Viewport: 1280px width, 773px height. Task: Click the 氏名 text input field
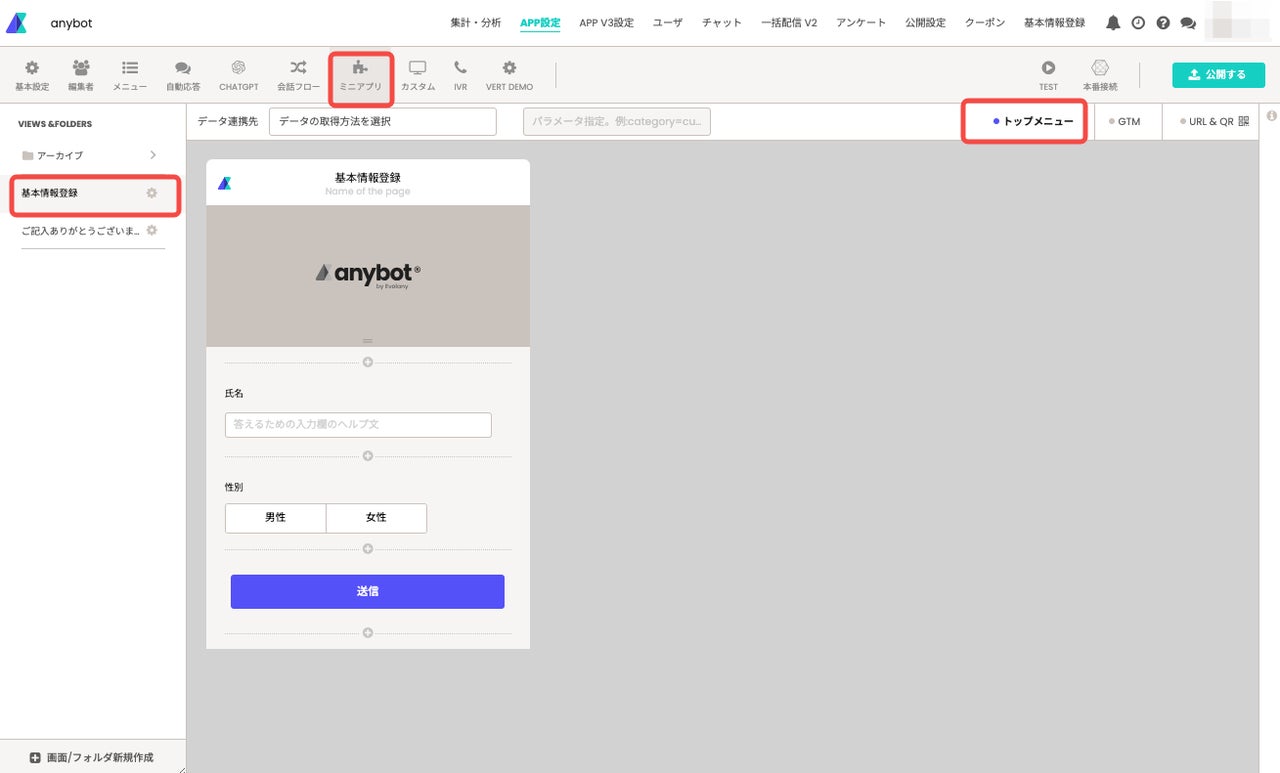click(x=358, y=425)
